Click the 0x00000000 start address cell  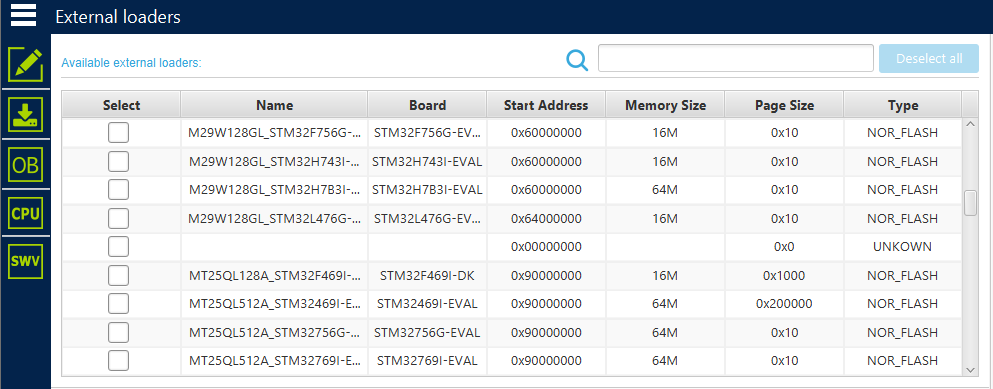coord(546,246)
